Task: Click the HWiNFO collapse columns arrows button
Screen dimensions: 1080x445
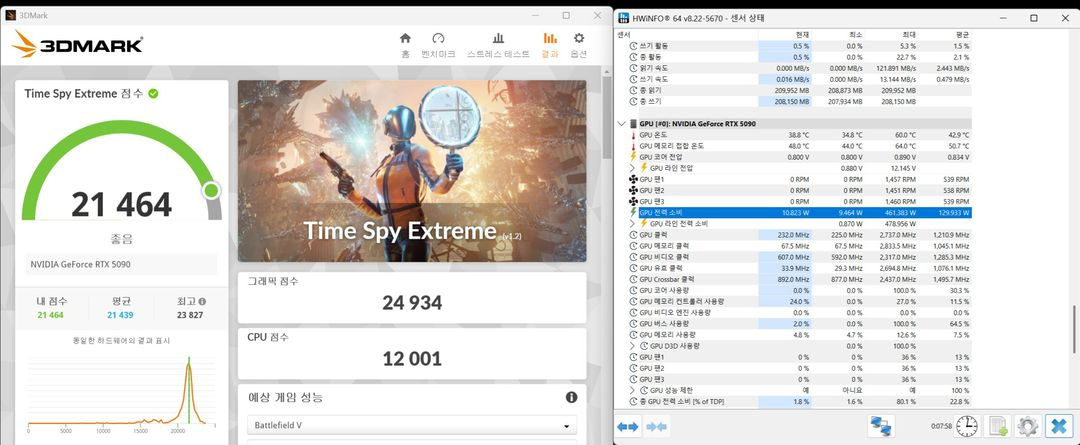Action: (x=656, y=427)
